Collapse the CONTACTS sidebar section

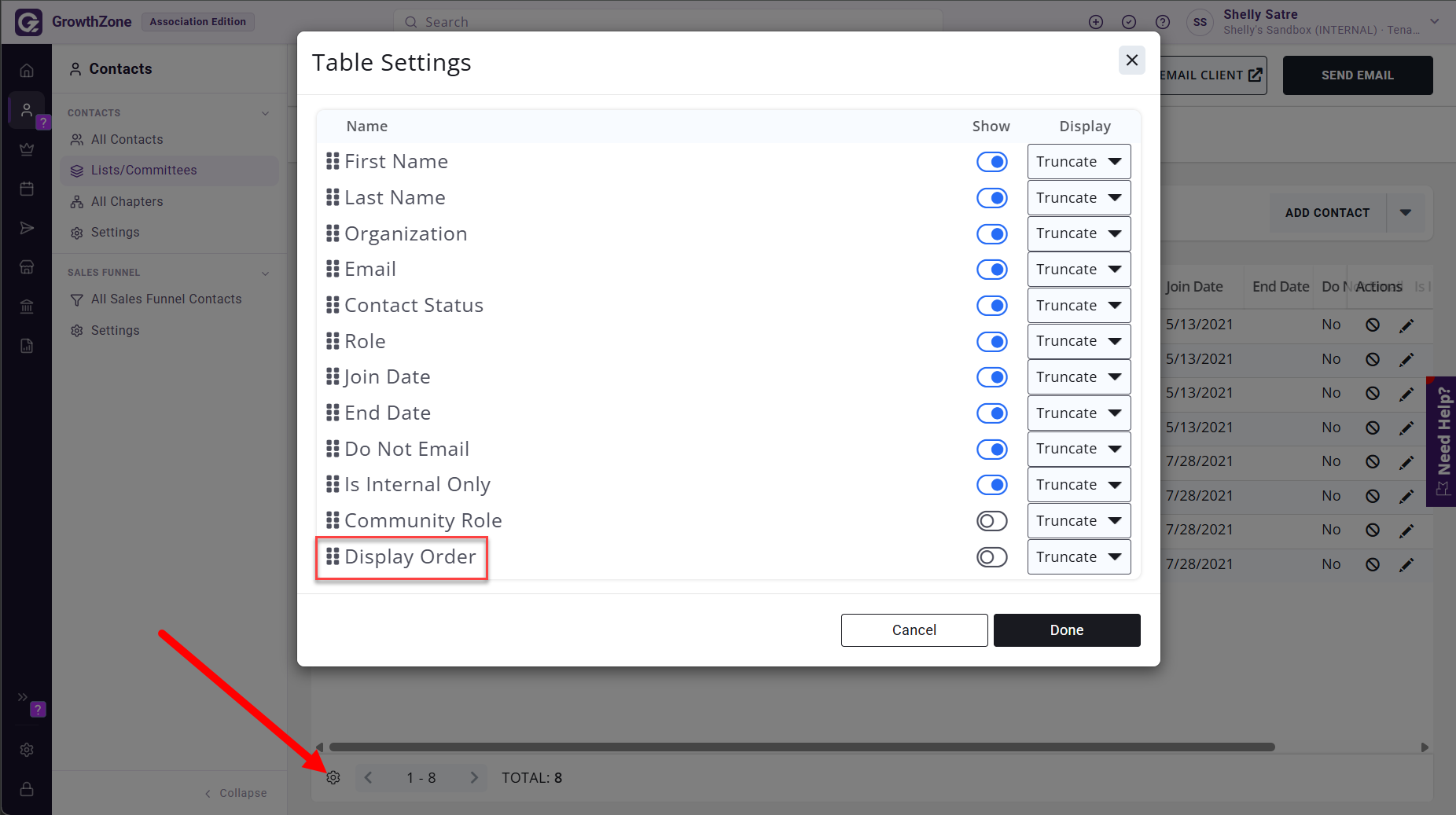tap(265, 113)
